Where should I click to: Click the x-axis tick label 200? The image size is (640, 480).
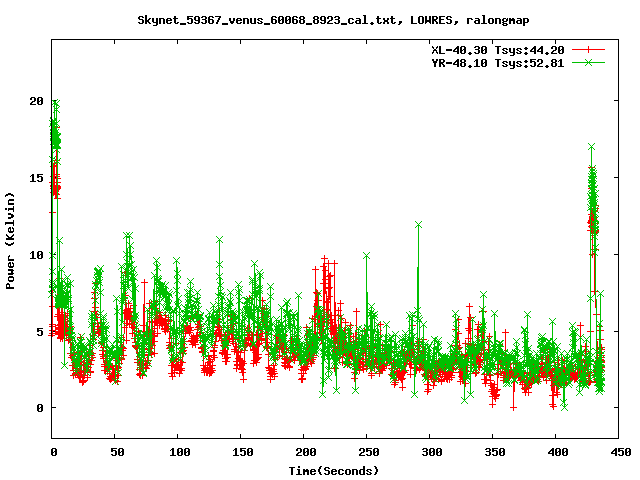tap(306, 452)
